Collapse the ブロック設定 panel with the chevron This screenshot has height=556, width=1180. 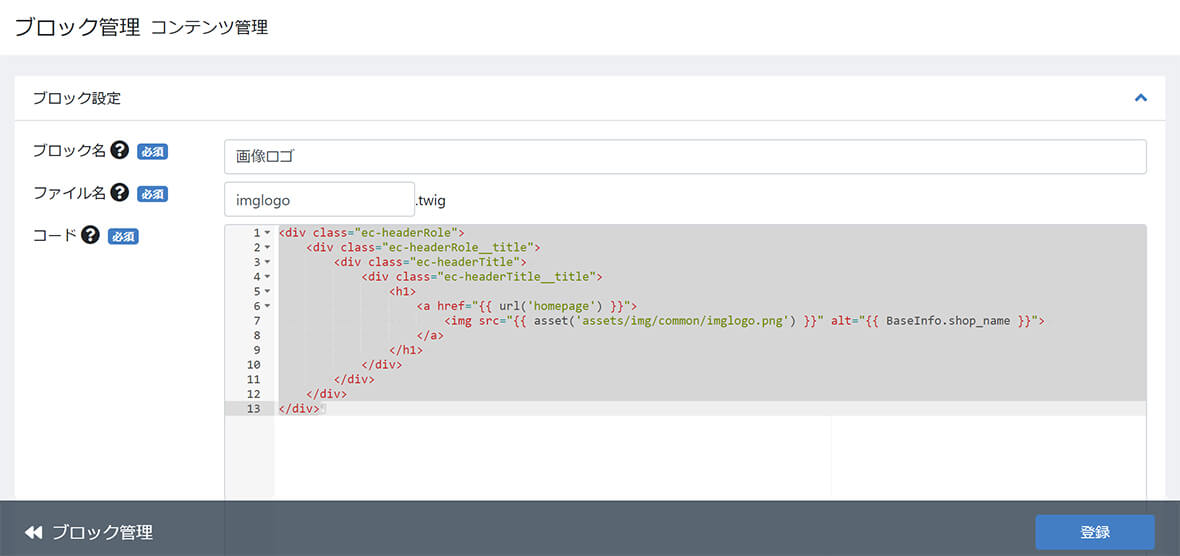pos(1140,98)
